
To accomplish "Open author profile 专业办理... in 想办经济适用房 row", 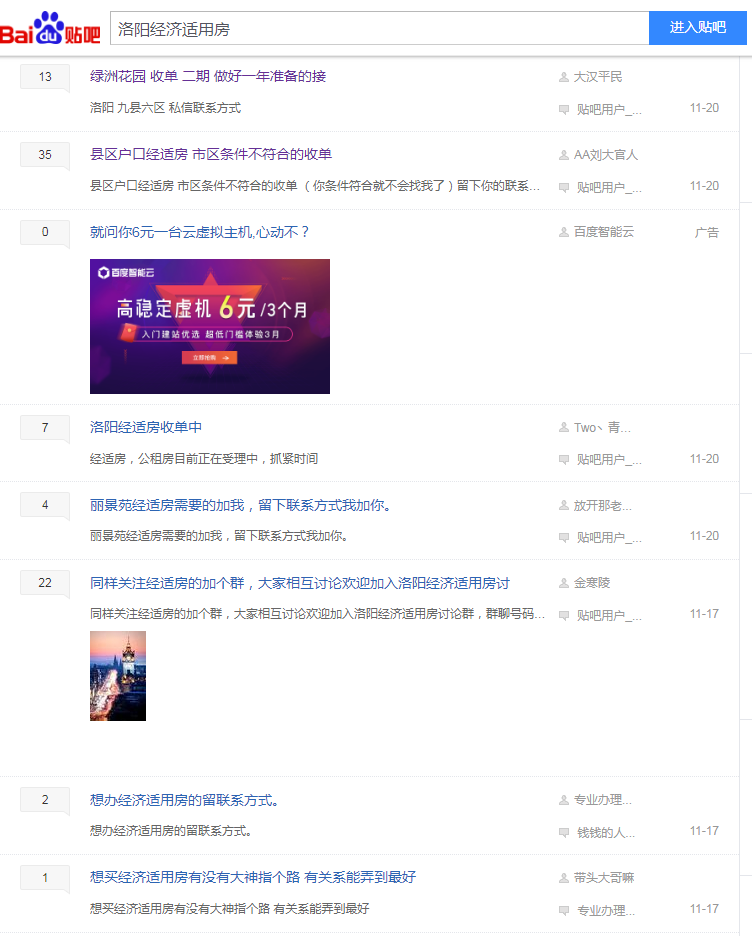I will (603, 800).
